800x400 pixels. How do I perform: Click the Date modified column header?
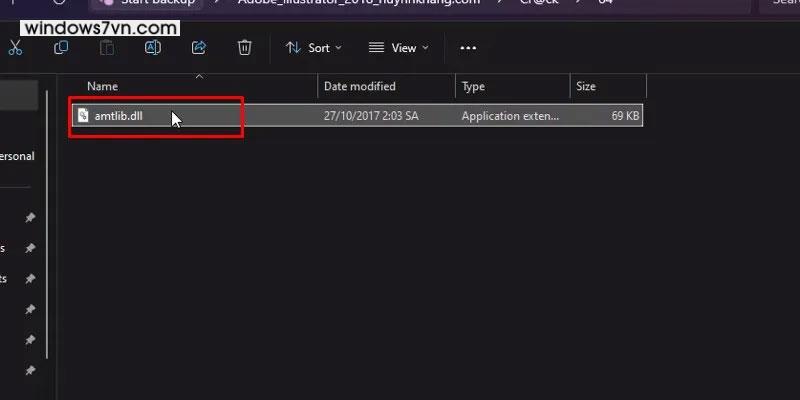[x=360, y=87]
